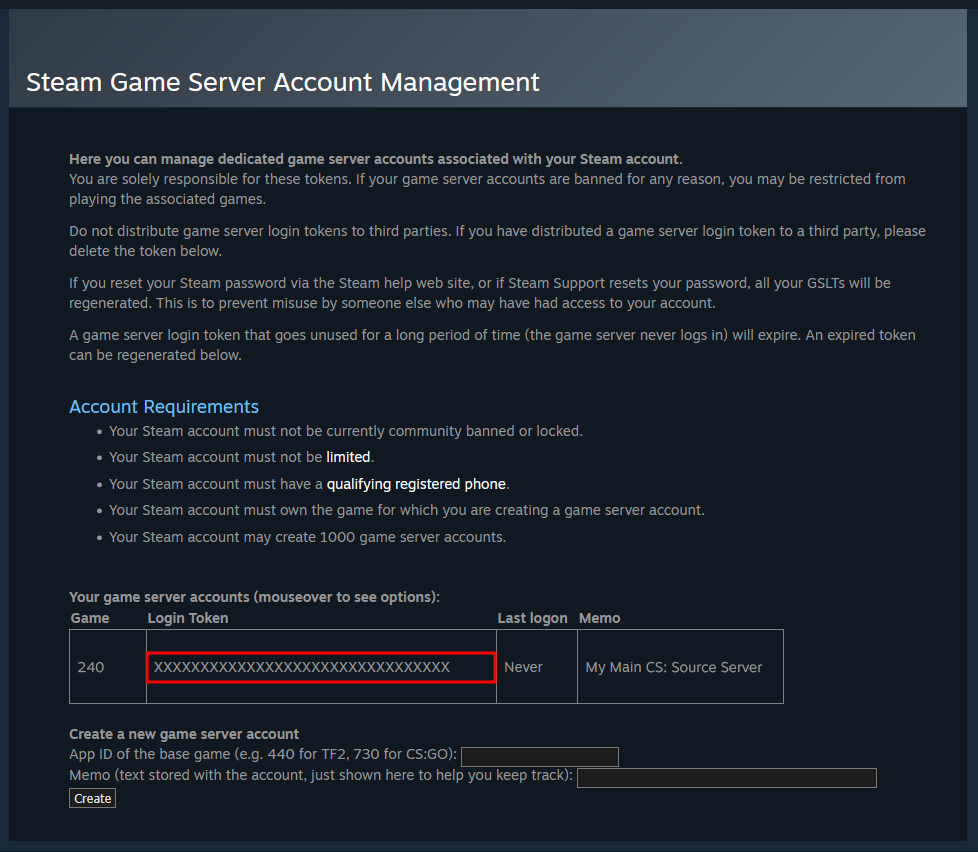This screenshot has width=978, height=852.
Task: Follow the "qualifying registered phone" link
Action: tap(416, 484)
